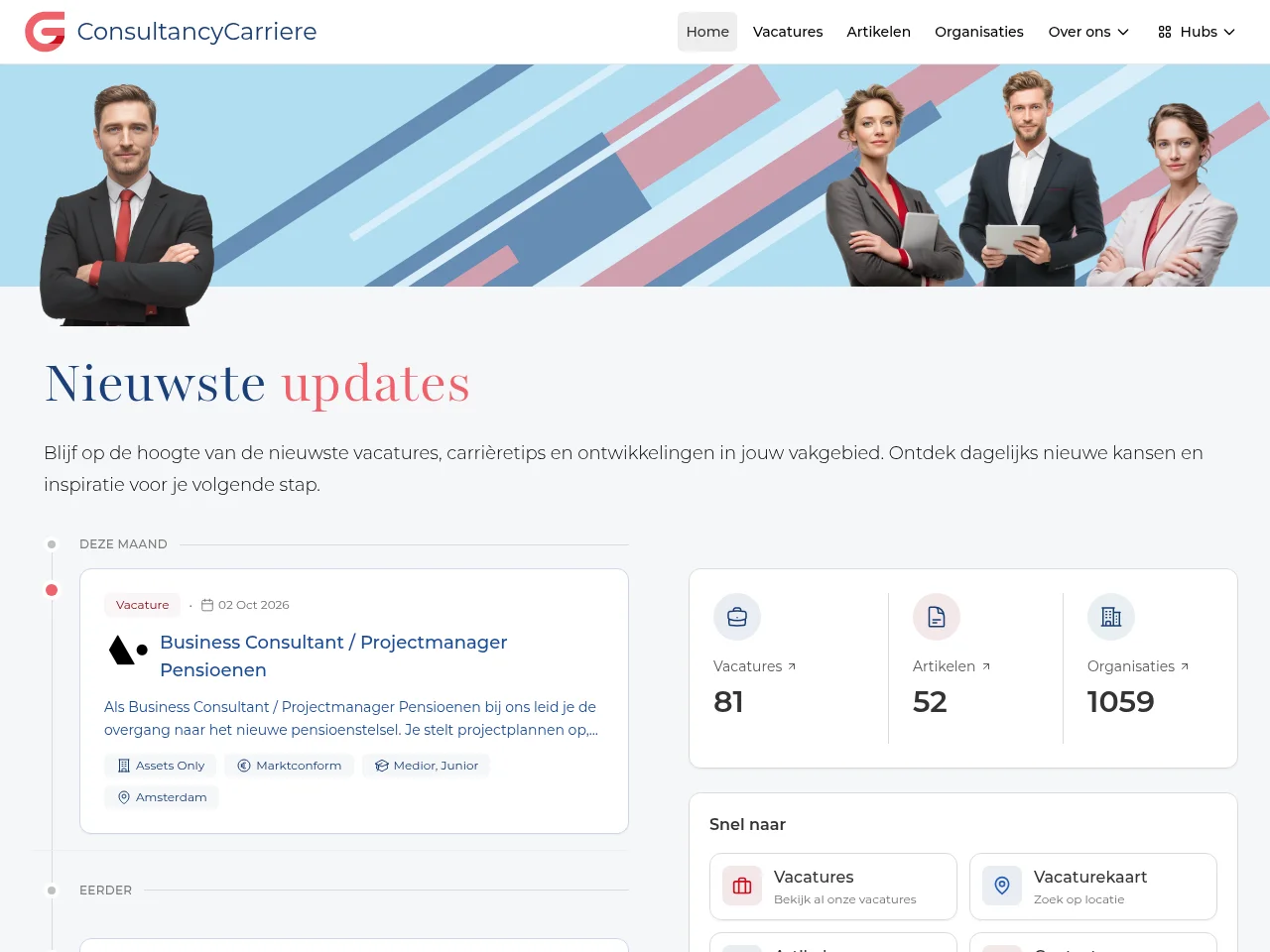Open Artikelen in the top navigation
The image size is (1270, 952).
pyautogui.click(x=878, y=32)
